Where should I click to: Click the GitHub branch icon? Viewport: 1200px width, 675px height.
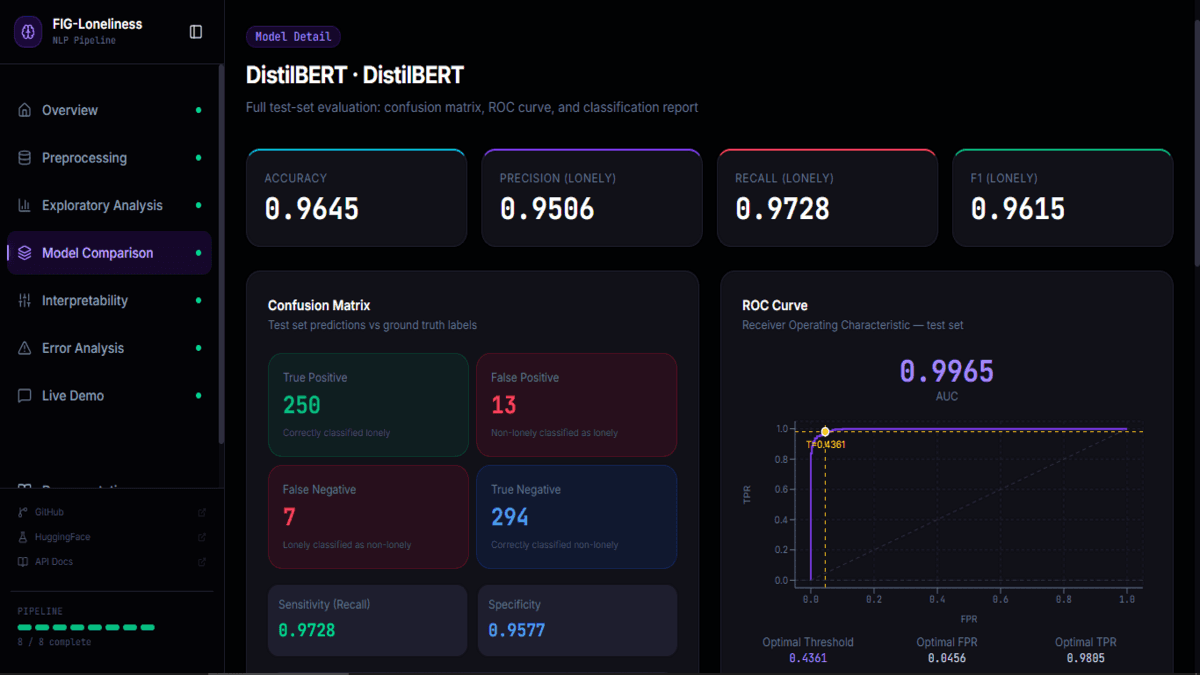[23, 512]
